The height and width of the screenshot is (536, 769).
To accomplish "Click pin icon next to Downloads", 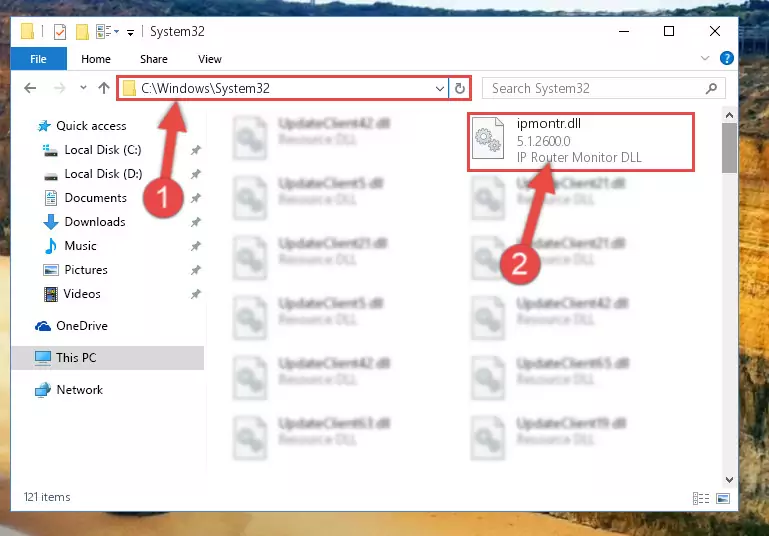I will click(x=196, y=222).
